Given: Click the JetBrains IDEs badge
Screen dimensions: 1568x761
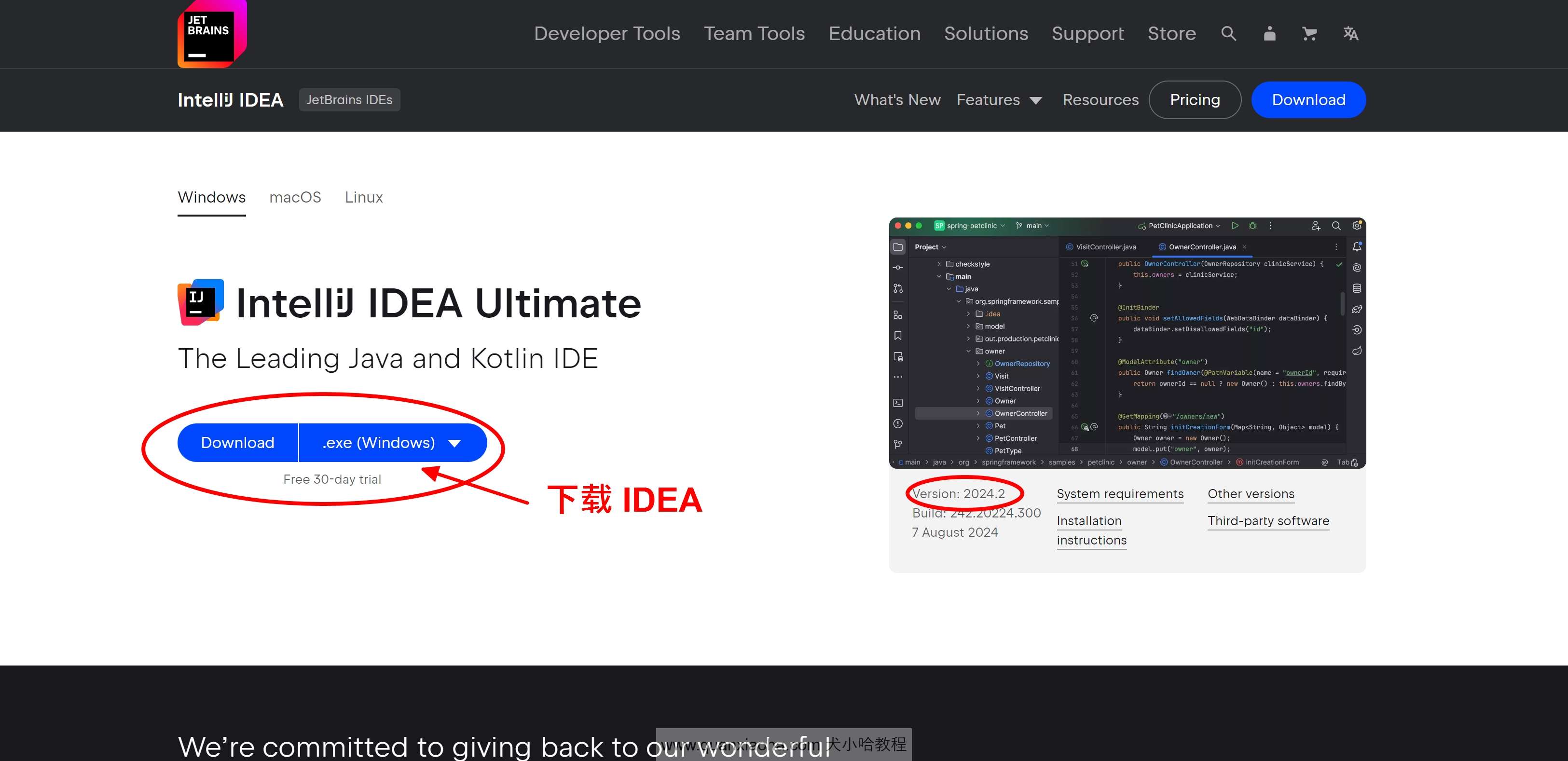Looking at the screenshot, I should pos(349,100).
